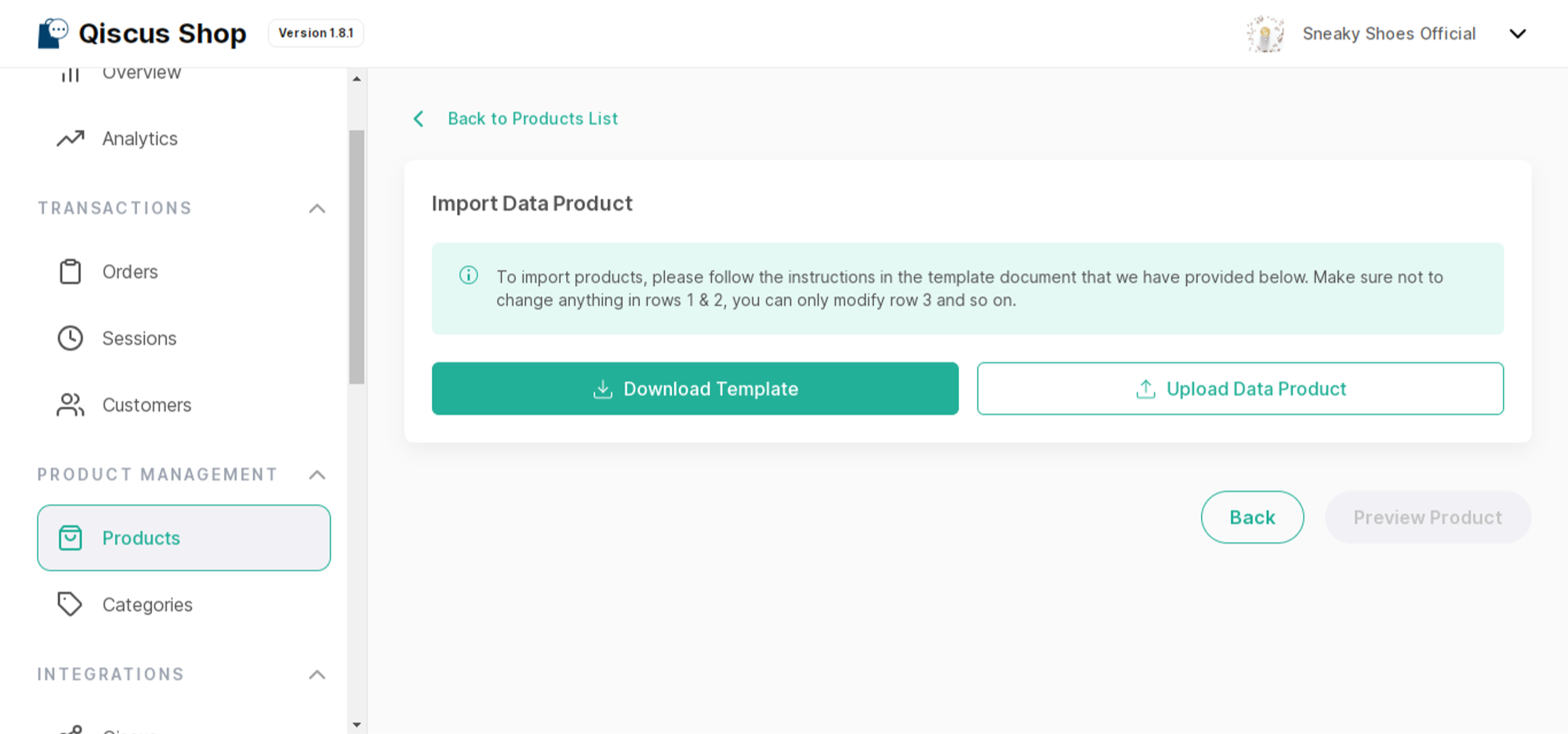Click the Products shopping bag icon

click(71, 538)
